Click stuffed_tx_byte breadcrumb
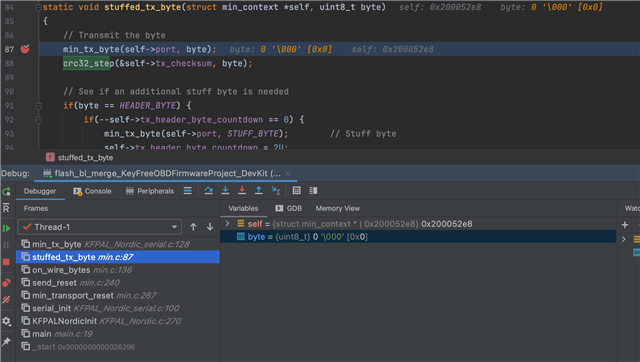 click(80, 158)
